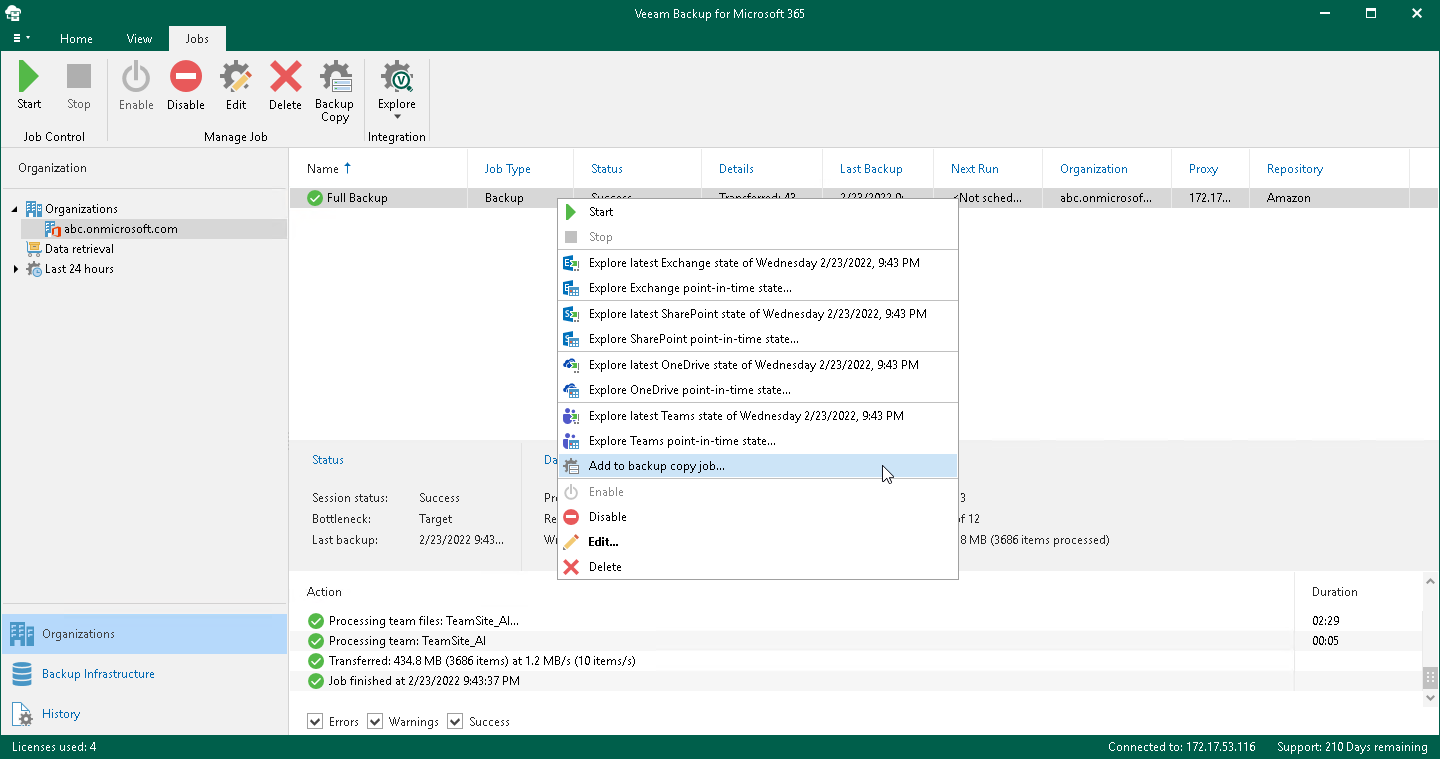Click the History gear document icon

(22, 714)
